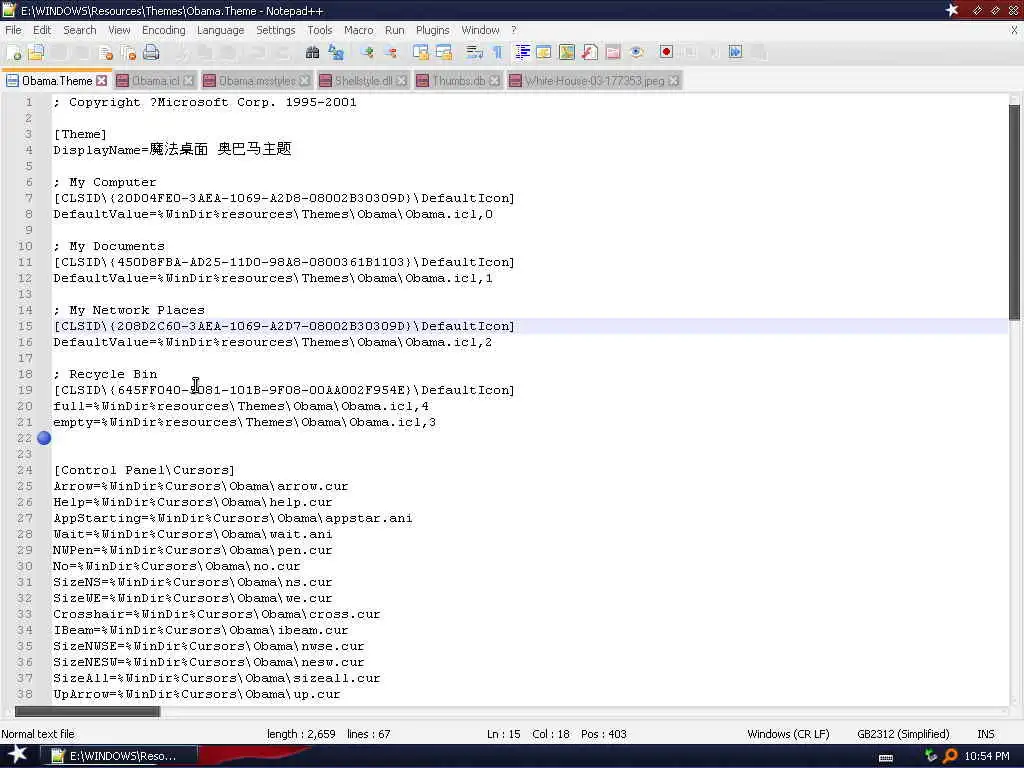This screenshot has height=768, width=1024.
Task: Open the View menu
Action: point(119,30)
